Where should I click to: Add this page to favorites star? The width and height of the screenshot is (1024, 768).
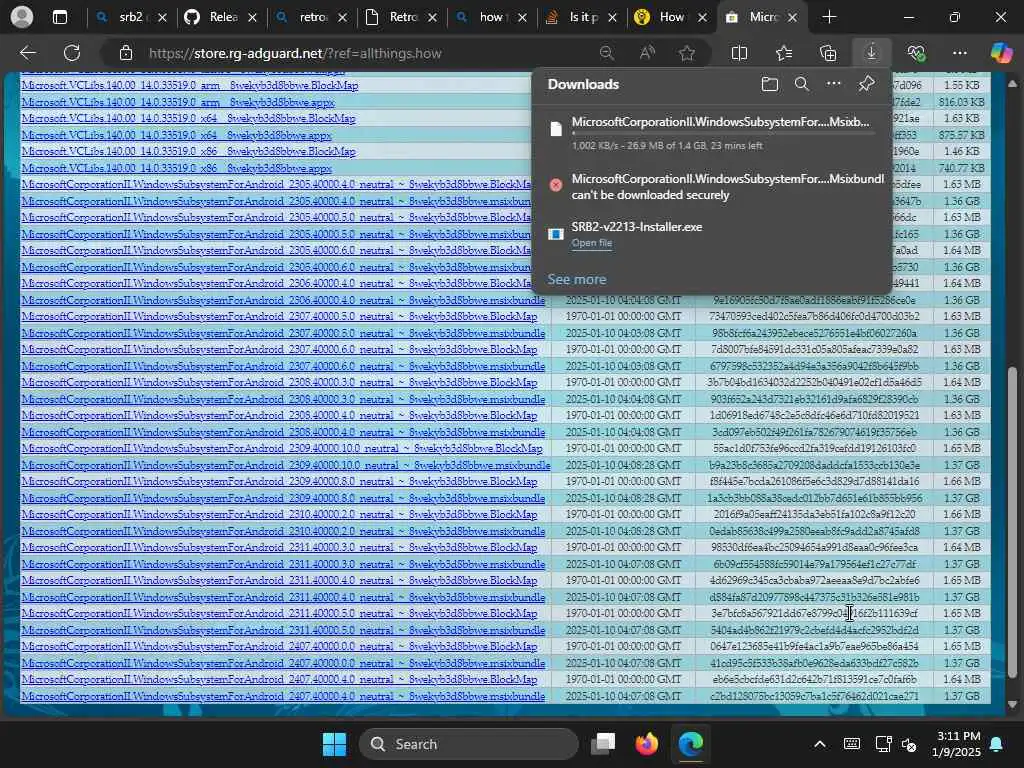click(686, 53)
